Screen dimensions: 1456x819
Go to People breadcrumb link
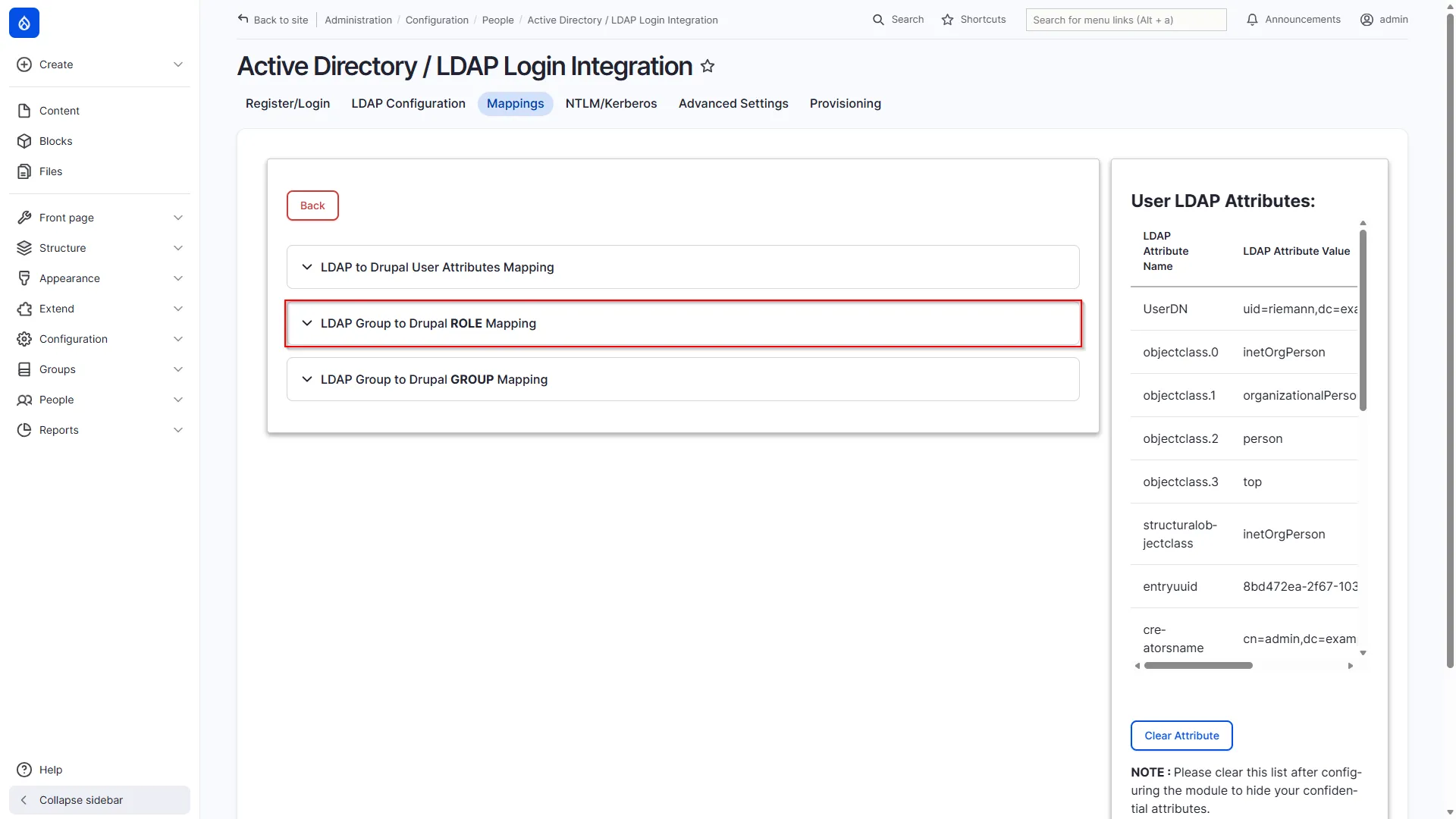tap(497, 20)
